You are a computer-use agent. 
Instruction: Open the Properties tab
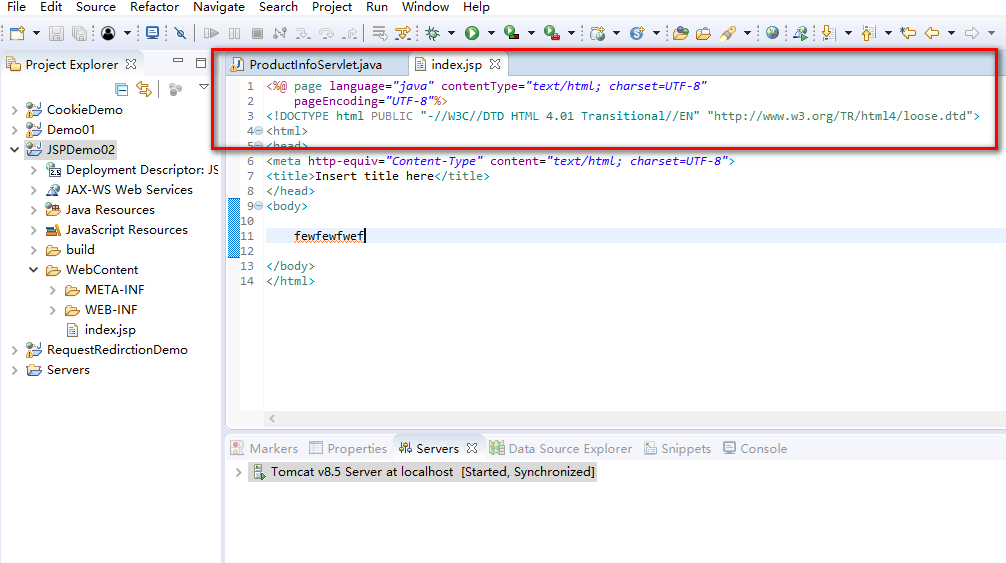pyautogui.click(x=348, y=448)
